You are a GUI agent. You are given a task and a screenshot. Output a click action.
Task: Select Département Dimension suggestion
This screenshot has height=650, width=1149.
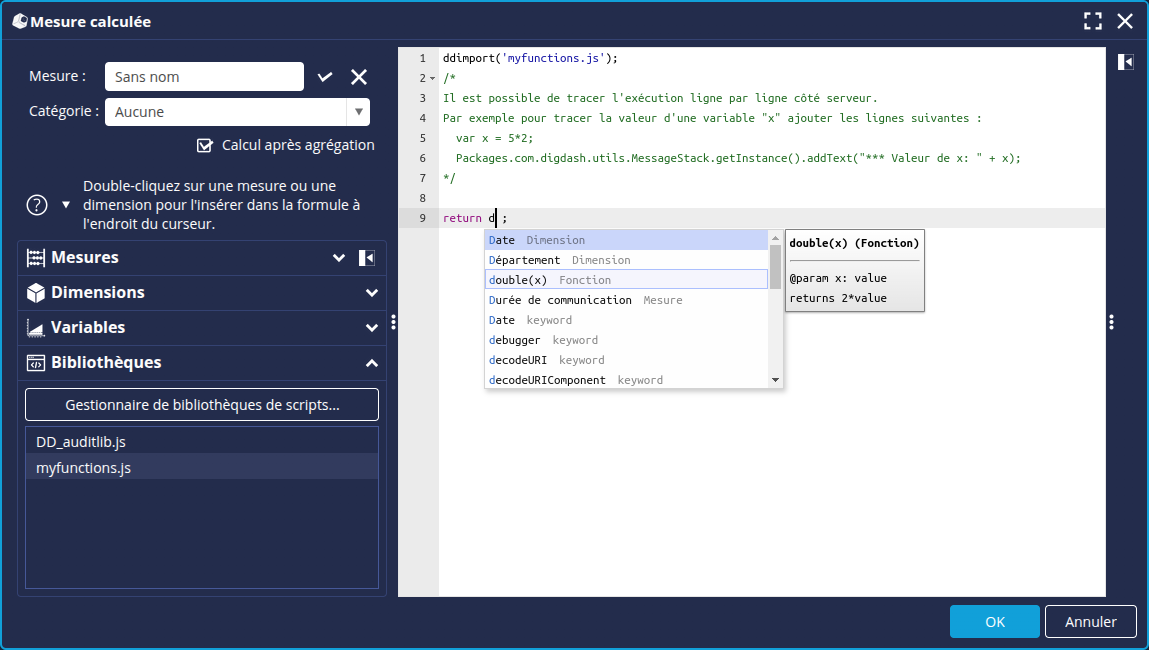click(627, 260)
